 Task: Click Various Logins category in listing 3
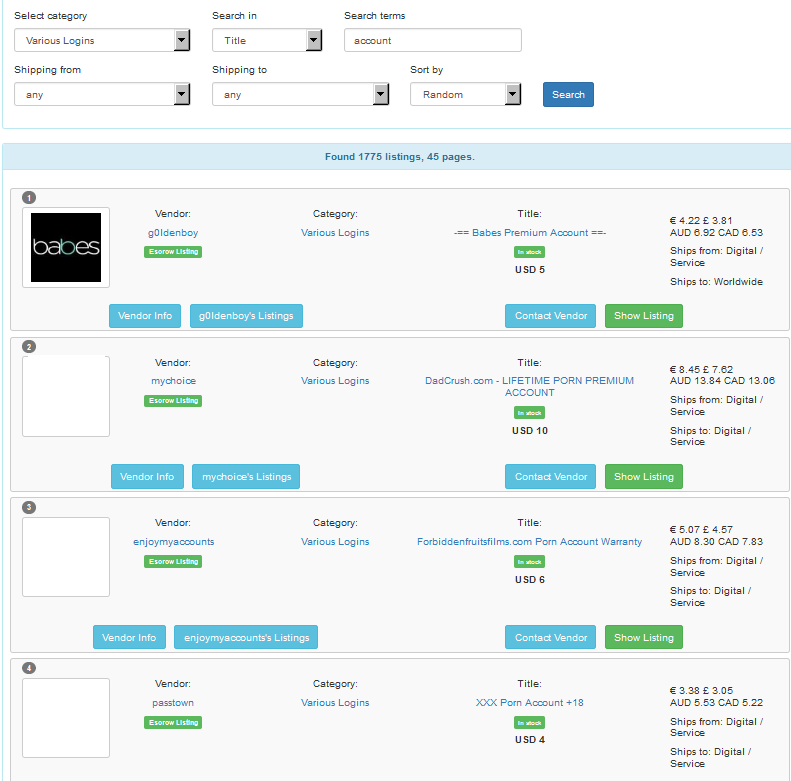(x=335, y=542)
